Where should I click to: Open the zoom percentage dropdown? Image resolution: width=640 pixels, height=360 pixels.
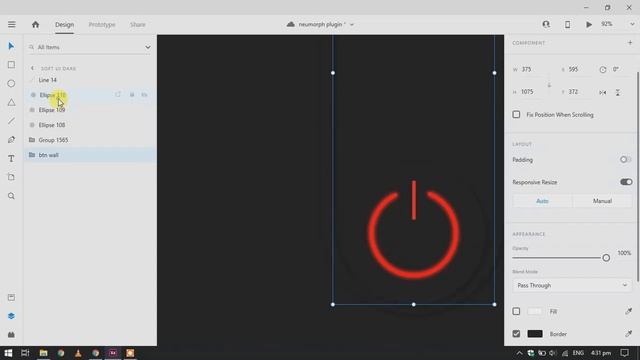[632, 24]
